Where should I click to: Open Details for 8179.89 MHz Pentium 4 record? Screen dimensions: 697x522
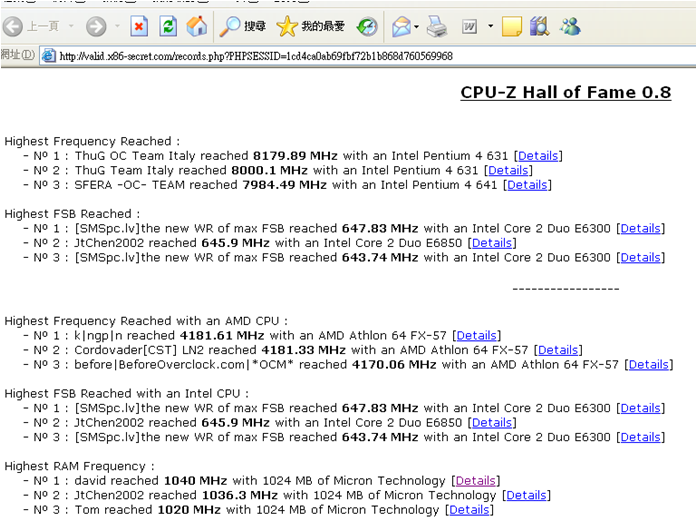tap(538, 156)
